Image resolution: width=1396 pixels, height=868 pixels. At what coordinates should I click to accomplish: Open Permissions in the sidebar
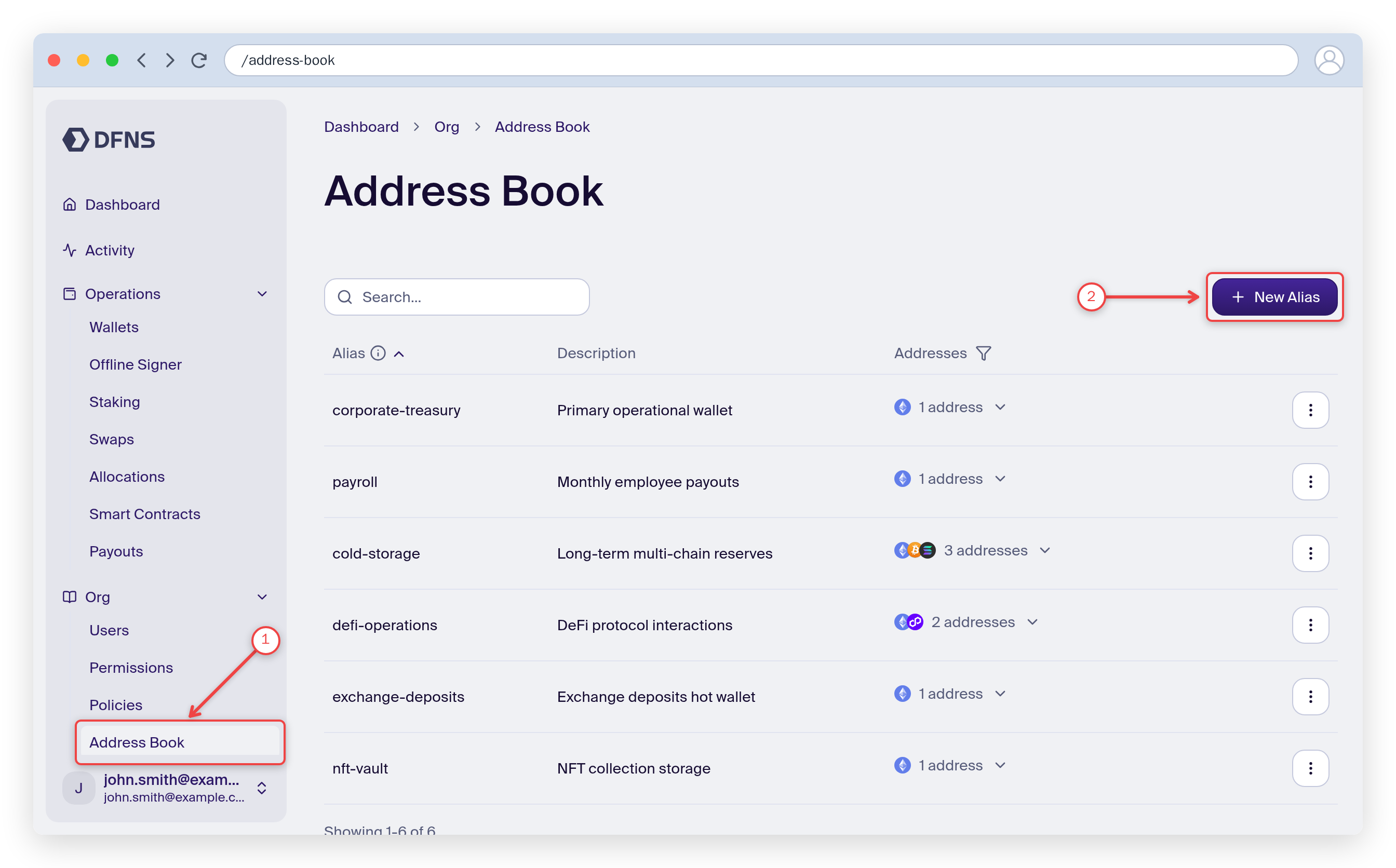131,668
